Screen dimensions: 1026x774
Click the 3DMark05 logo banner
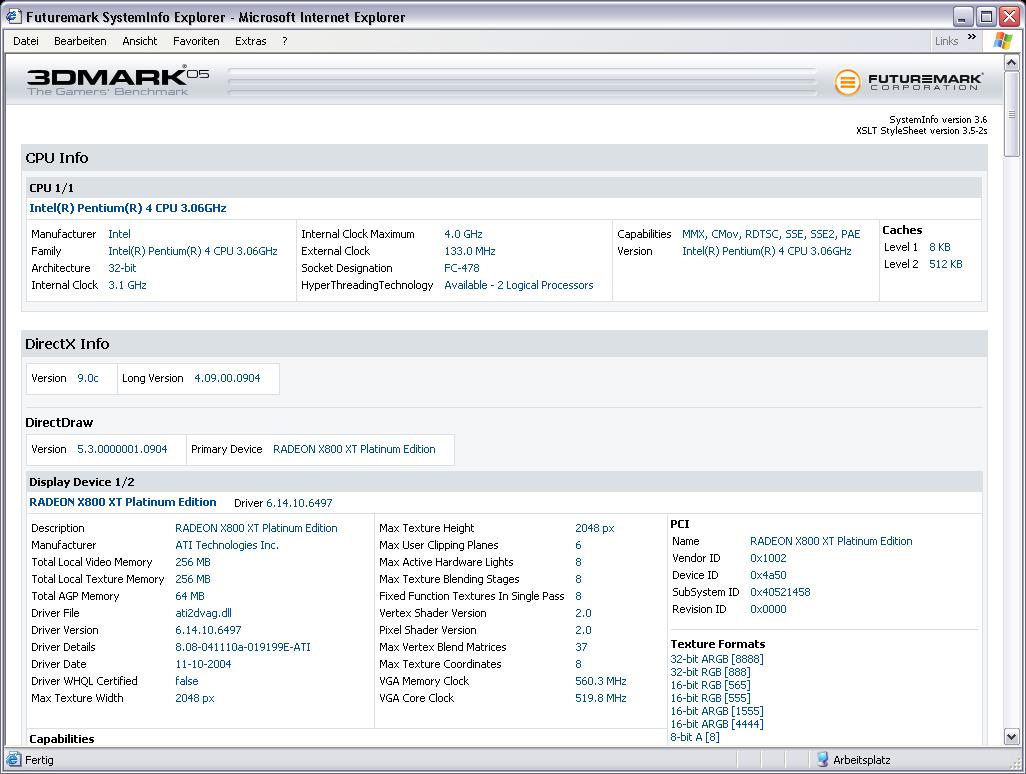point(118,81)
